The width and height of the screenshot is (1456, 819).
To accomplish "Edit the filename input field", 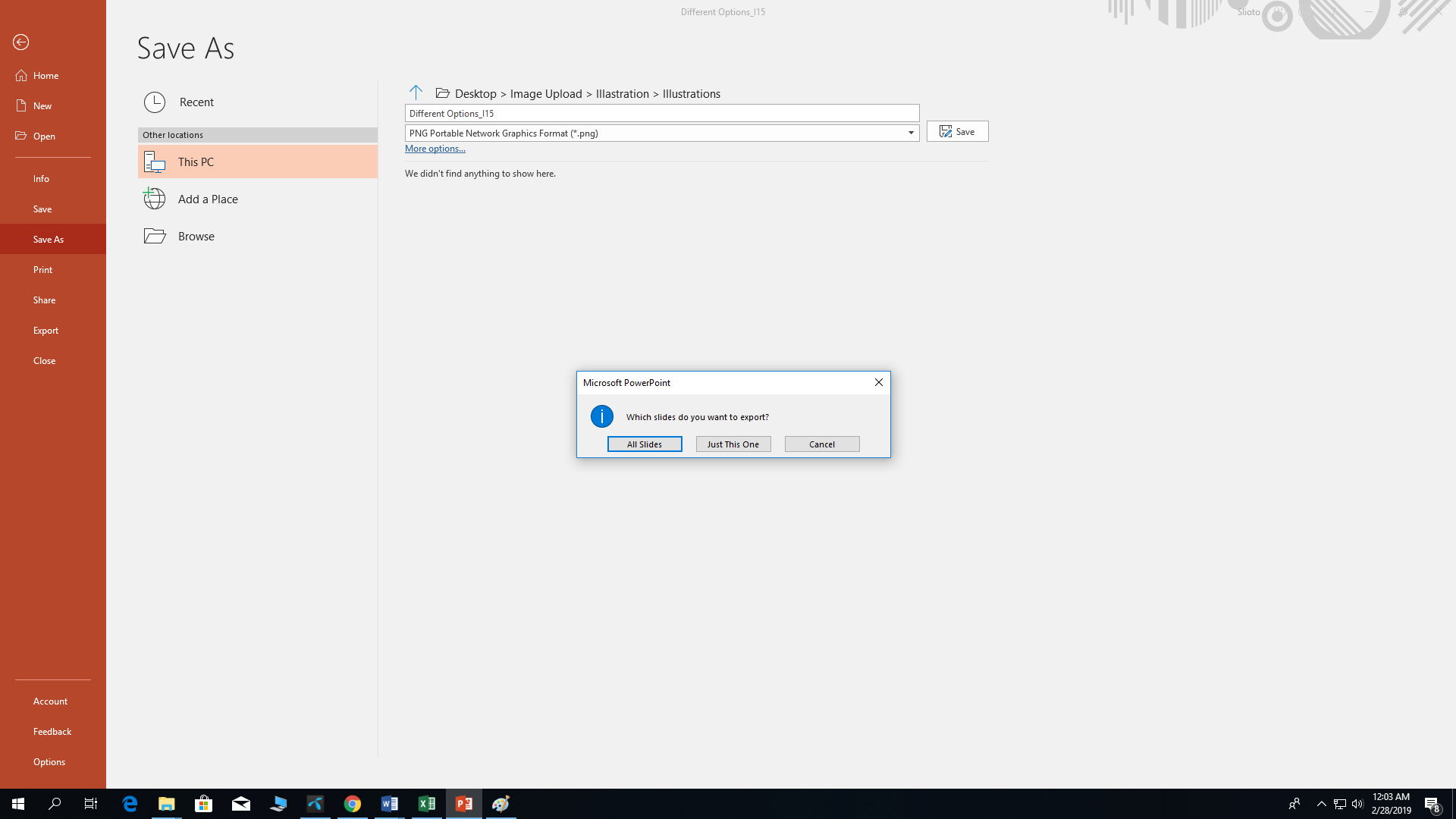I will [662, 112].
